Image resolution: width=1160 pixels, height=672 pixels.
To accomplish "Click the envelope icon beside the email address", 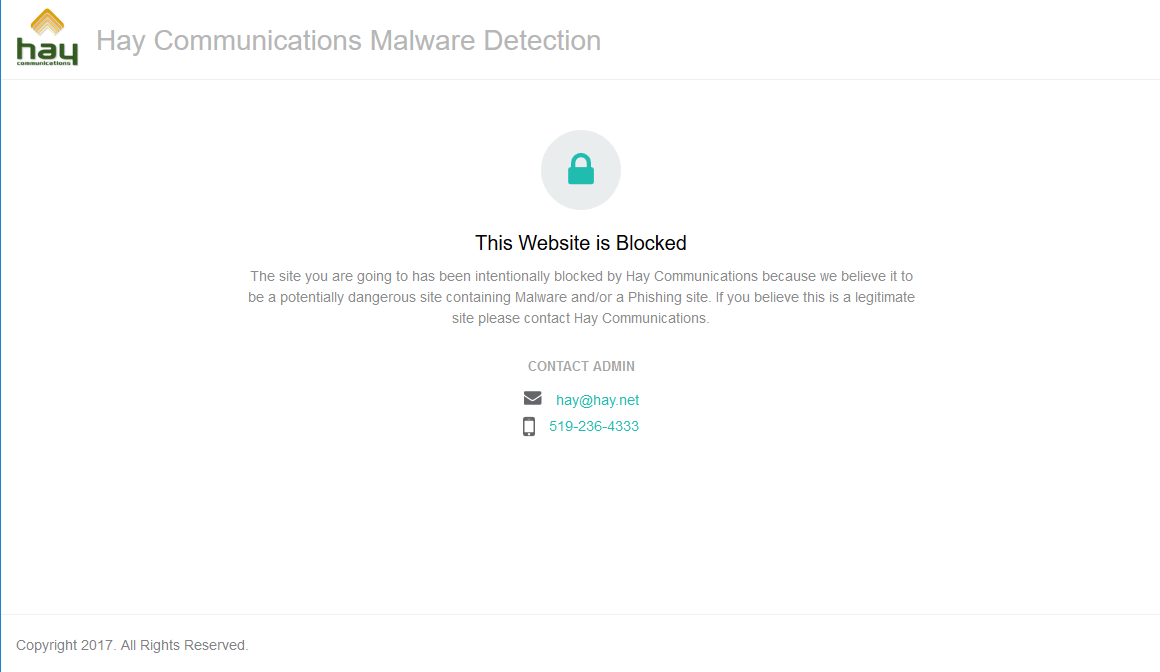I will (x=532, y=399).
